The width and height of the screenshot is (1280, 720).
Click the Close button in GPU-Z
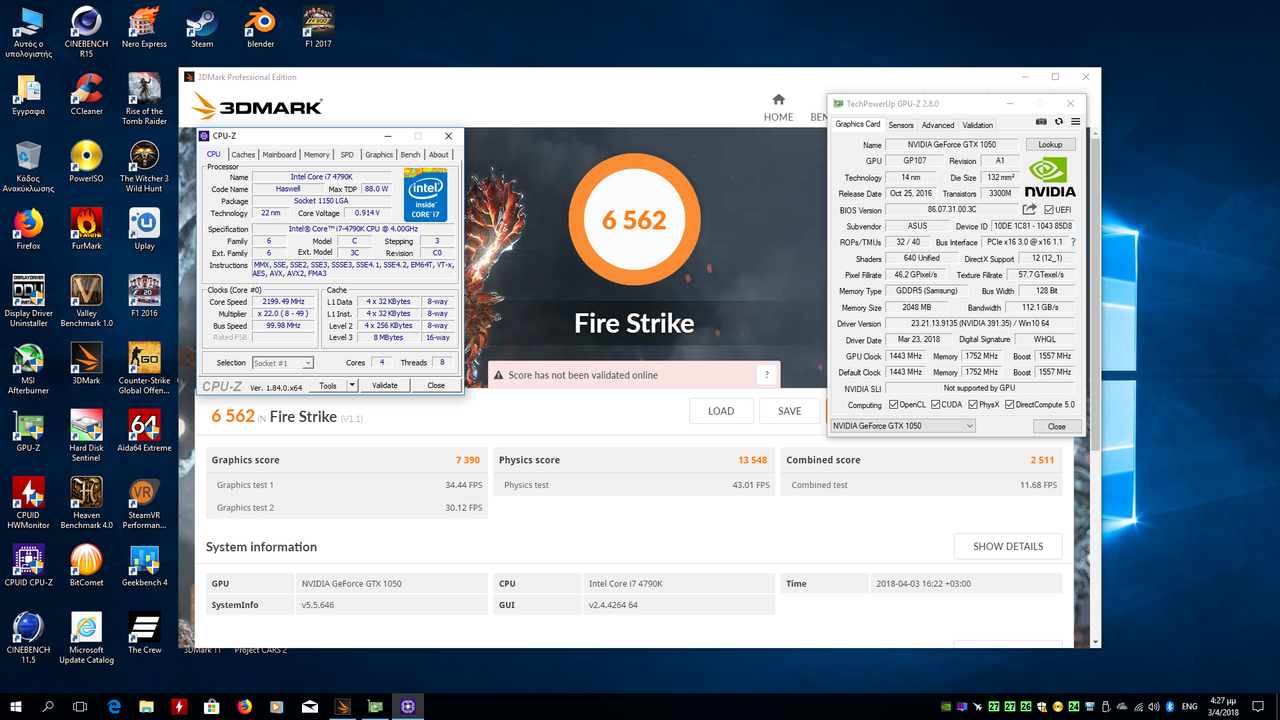[1057, 426]
